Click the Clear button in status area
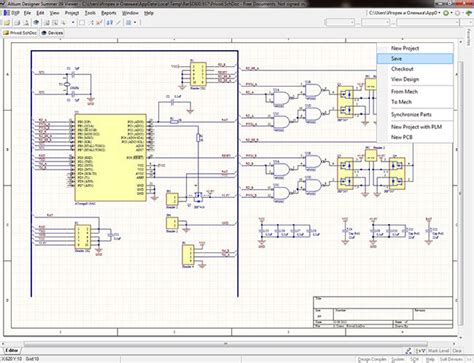 [x=457, y=351]
